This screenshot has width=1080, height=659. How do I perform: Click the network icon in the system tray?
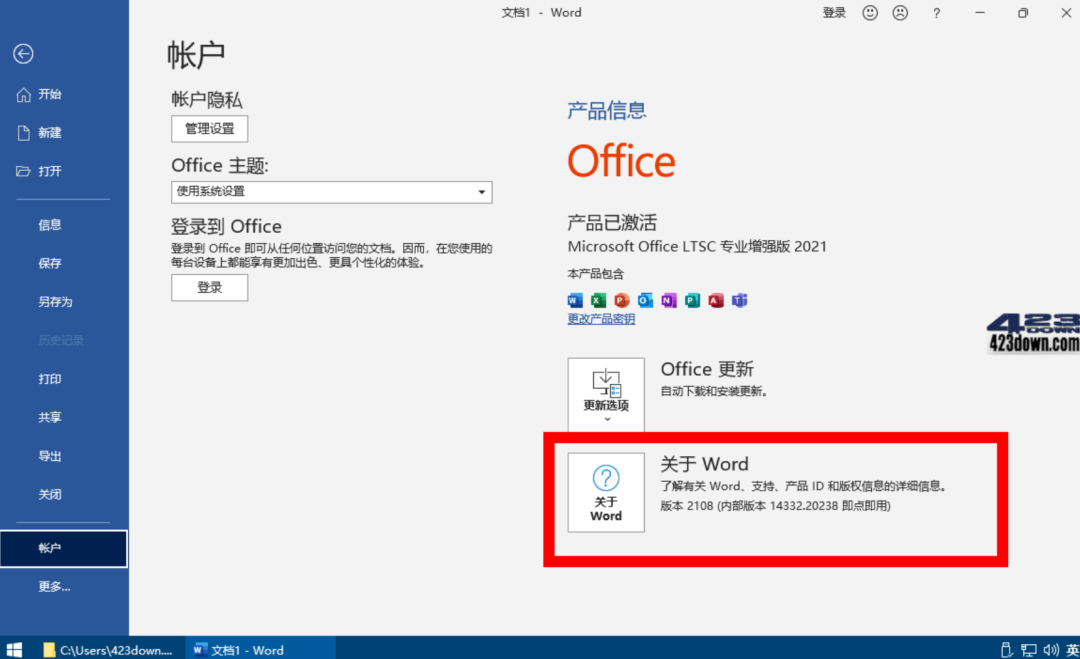point(1029,649)
